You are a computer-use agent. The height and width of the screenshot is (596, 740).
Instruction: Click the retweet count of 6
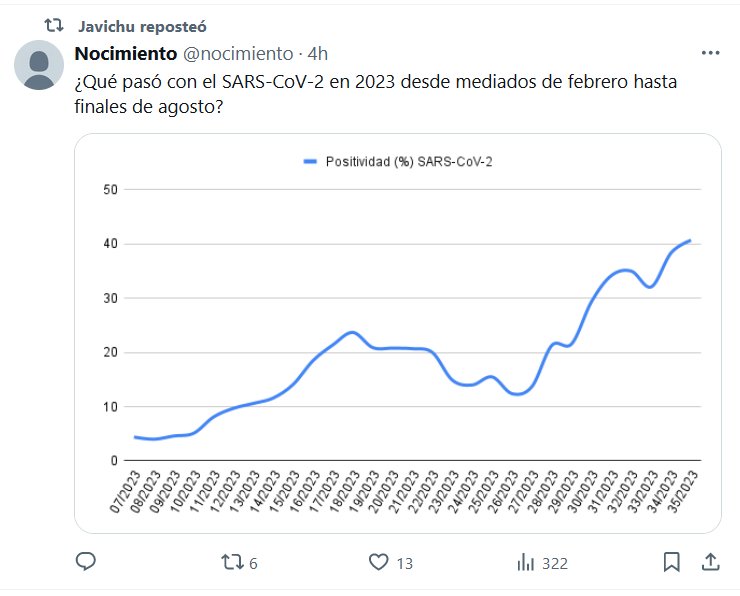pyautogui.click(x=253, y=564)
